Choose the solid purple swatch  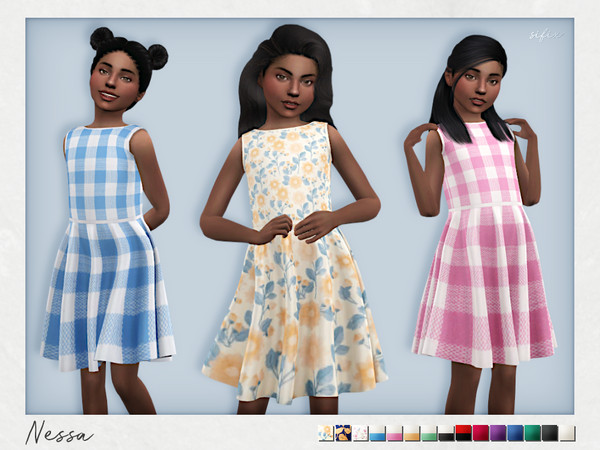[x=498, y=433]
